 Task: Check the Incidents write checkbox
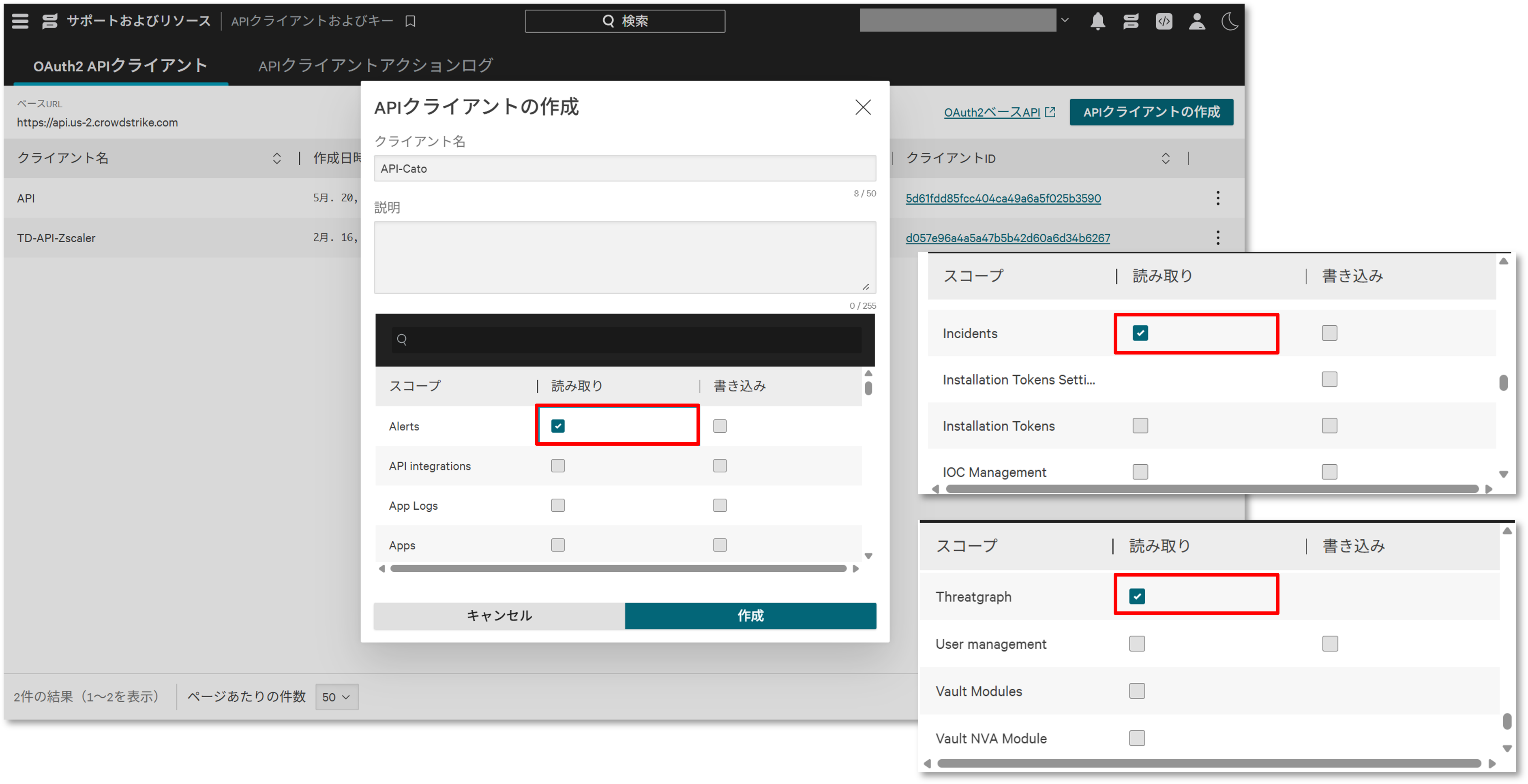pyautogui.click(x=1329, y=333)
